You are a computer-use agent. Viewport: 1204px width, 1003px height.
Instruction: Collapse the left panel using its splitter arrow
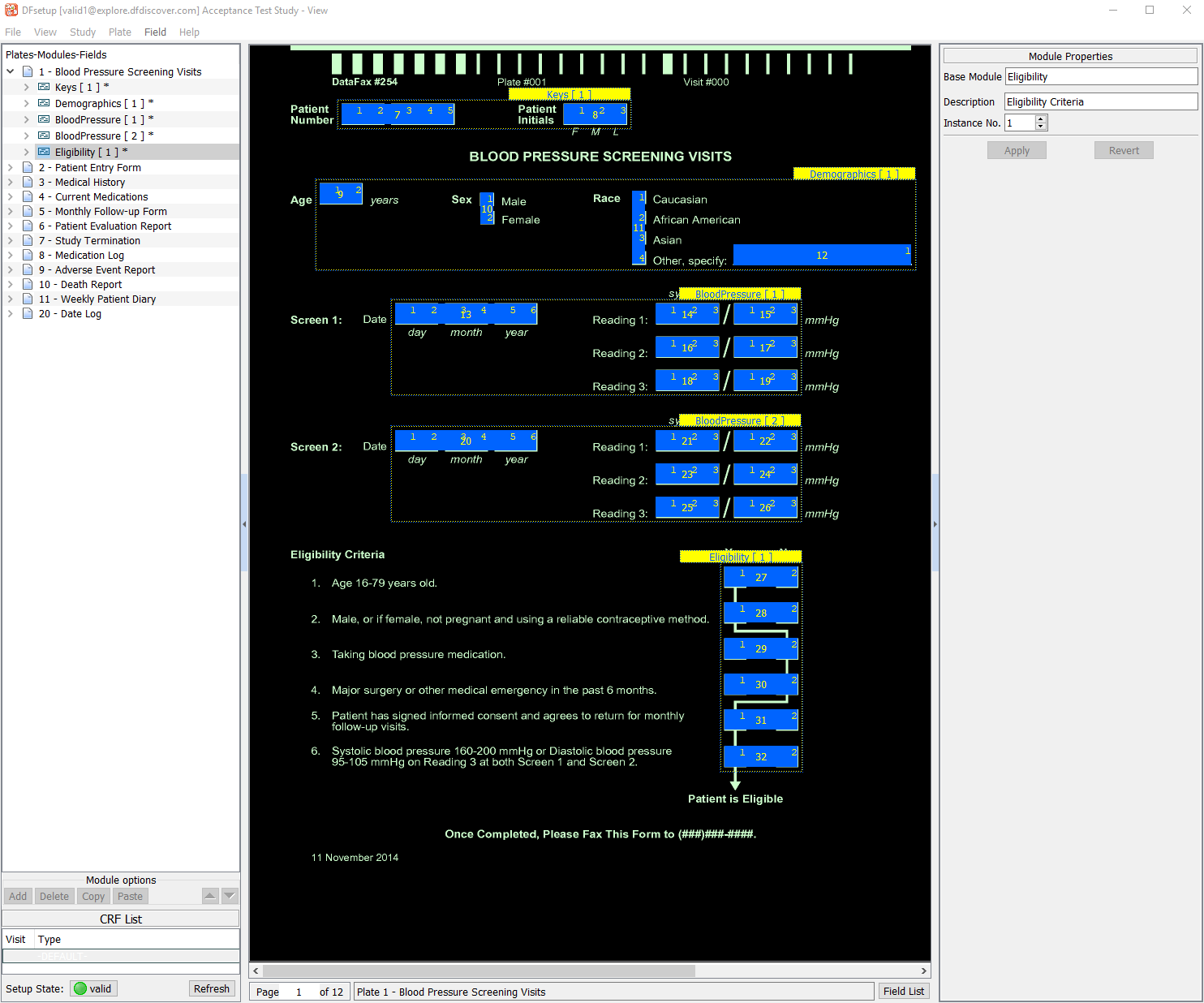pos(244,524)
